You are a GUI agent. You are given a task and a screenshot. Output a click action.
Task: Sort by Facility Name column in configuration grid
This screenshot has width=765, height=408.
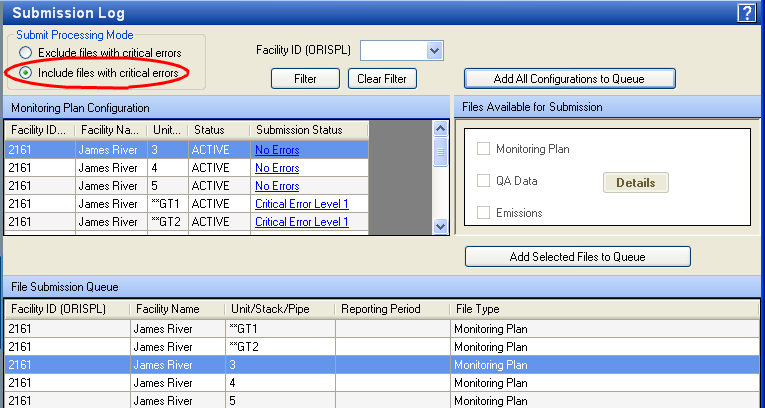111,130
